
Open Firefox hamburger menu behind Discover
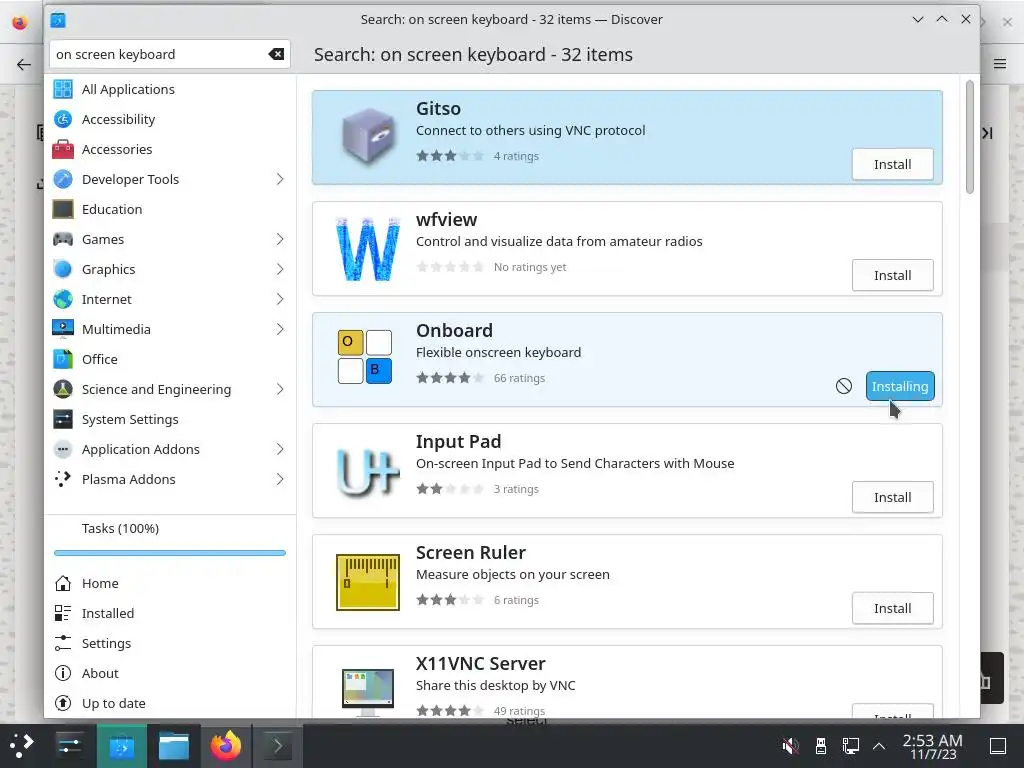[1000, 63]
